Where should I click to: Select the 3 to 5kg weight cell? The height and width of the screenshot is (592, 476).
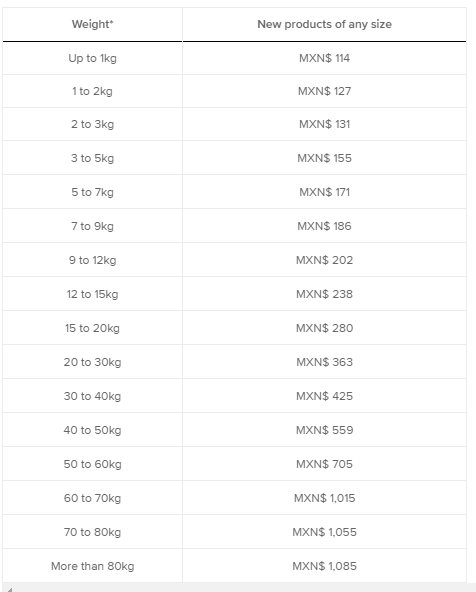click(92, 158)
